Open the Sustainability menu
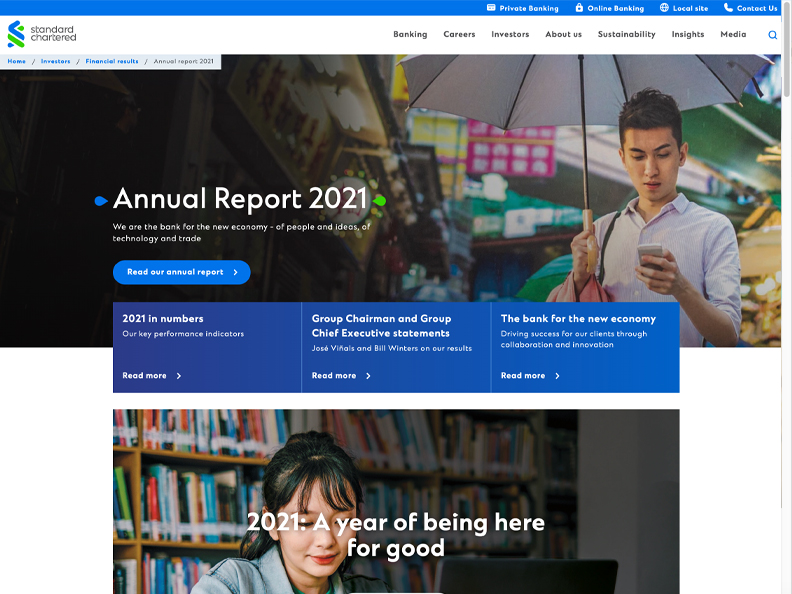 [626, 34]
